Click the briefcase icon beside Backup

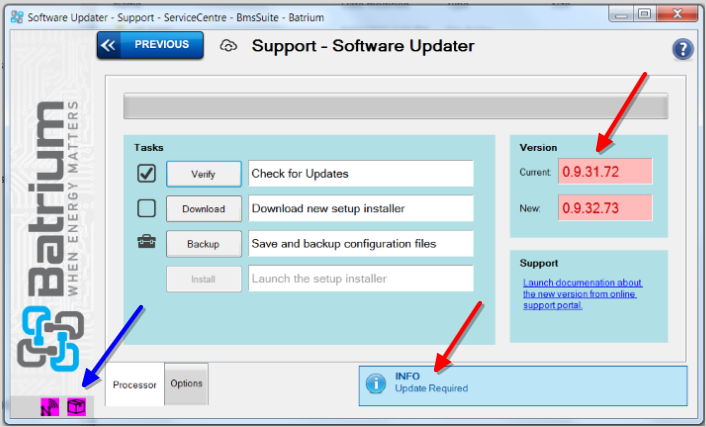146,242
